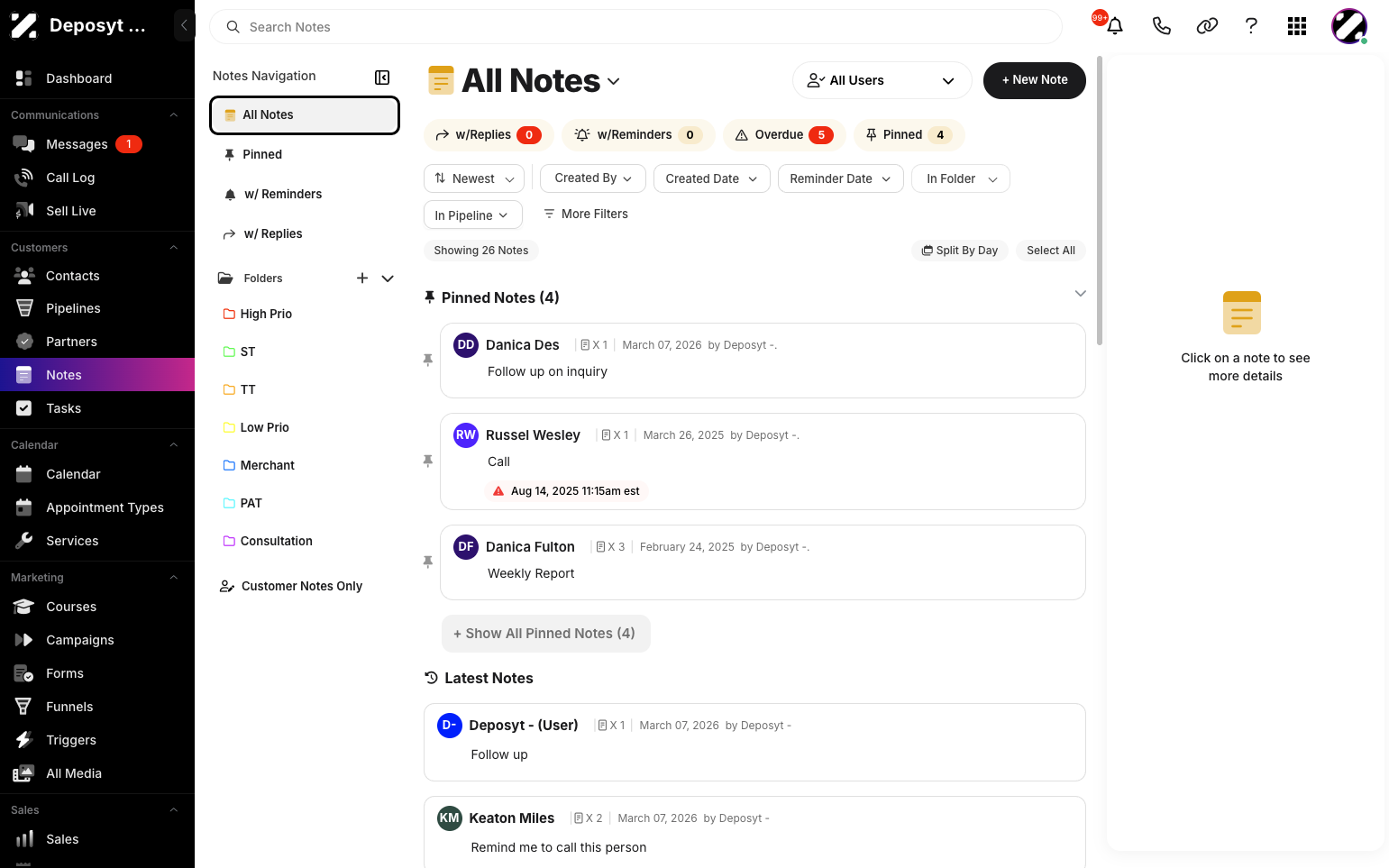Screen dimensions: 1389x868
Task: Toggle the w/Reminders filter chip
Action: pos(638,135)
